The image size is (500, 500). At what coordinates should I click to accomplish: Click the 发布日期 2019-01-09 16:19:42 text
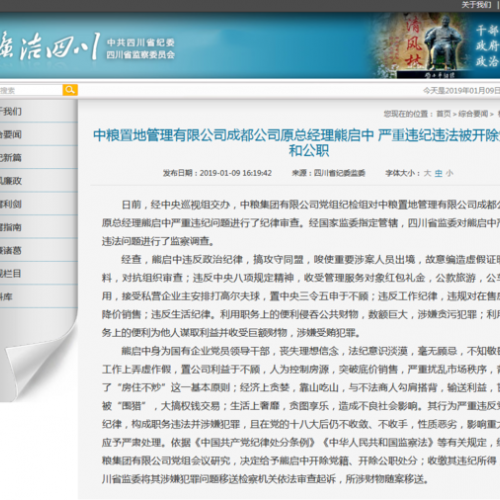click(217, 173)
